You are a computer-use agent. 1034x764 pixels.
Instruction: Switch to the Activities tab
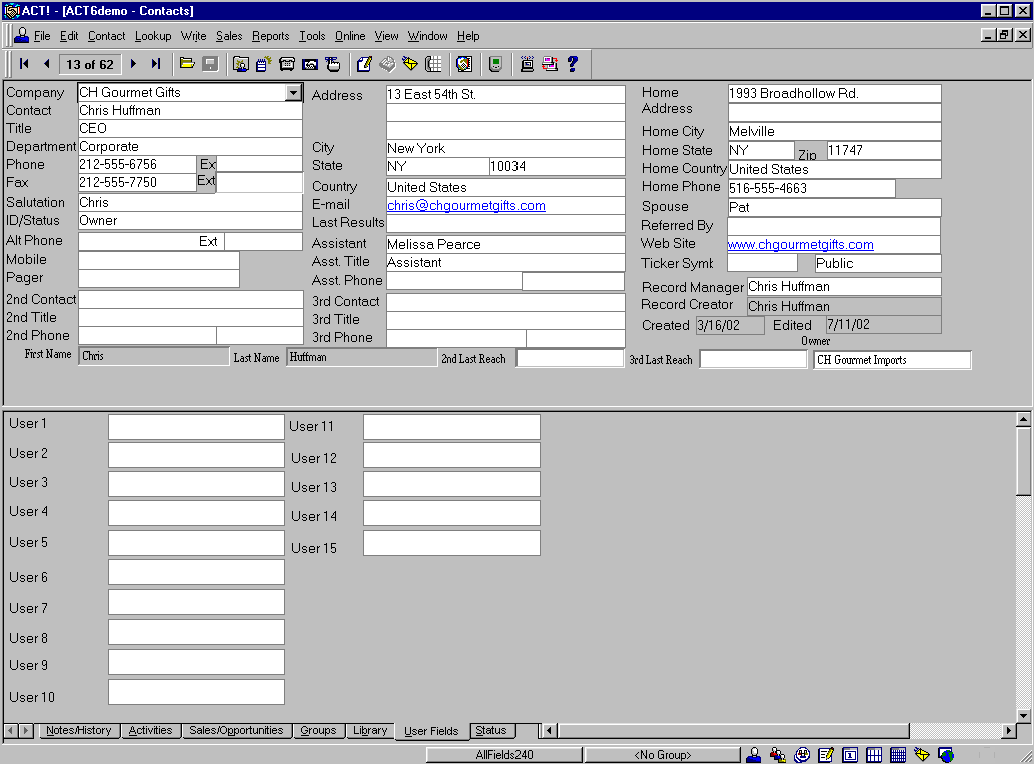click(150, 730)
